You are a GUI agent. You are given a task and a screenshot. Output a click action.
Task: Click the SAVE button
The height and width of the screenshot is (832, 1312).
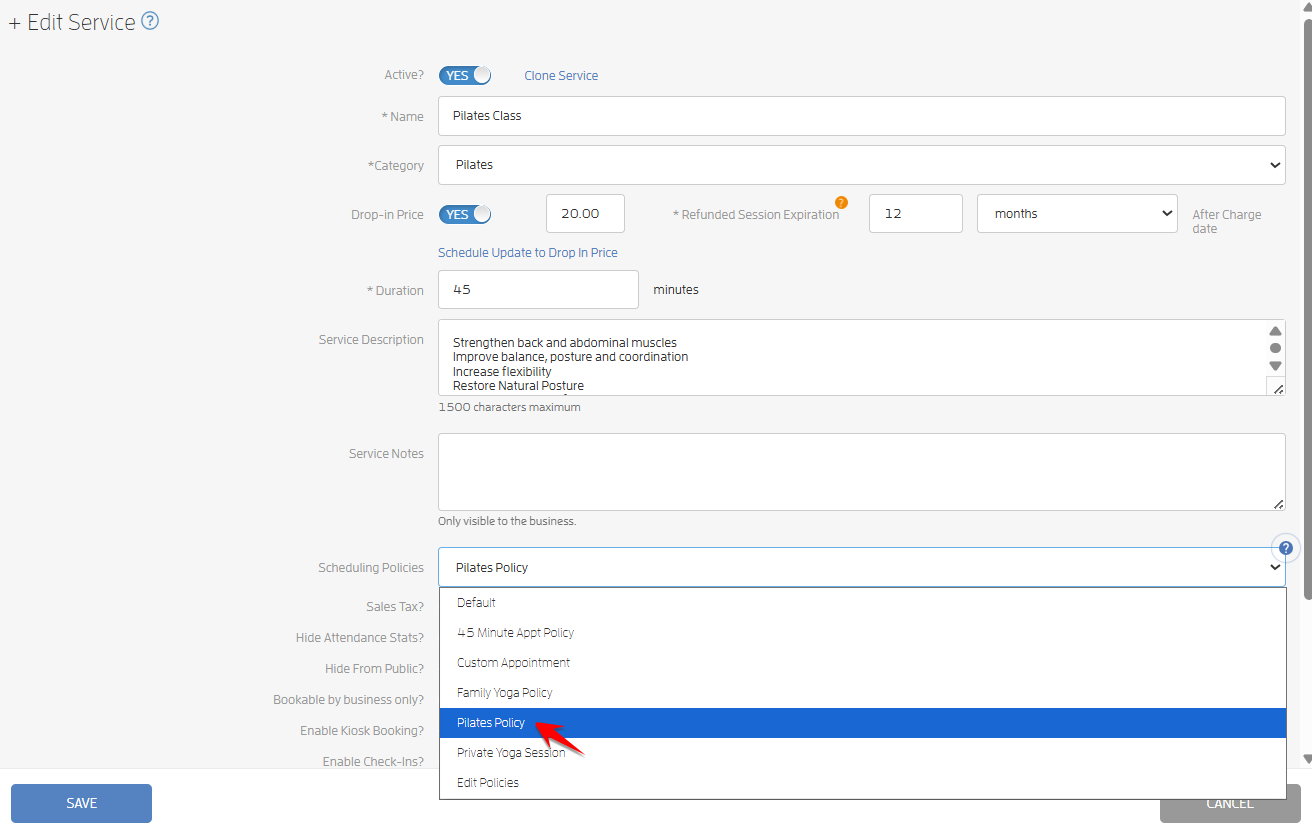81,803
